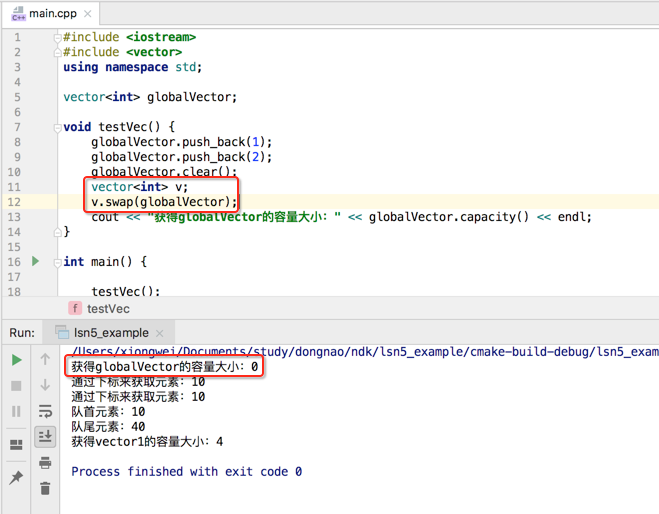Image resolution: width=659 pixels, height=514 pixels.
Task: Close the lsn5_example run tab
Action: pyautogui.click(x=159, y=333)
